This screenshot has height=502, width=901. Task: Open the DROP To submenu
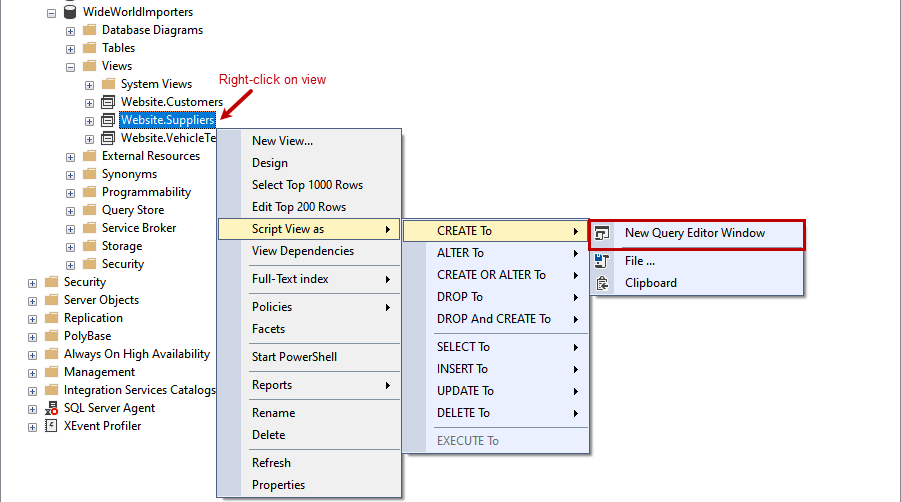(x=495, y=297)
